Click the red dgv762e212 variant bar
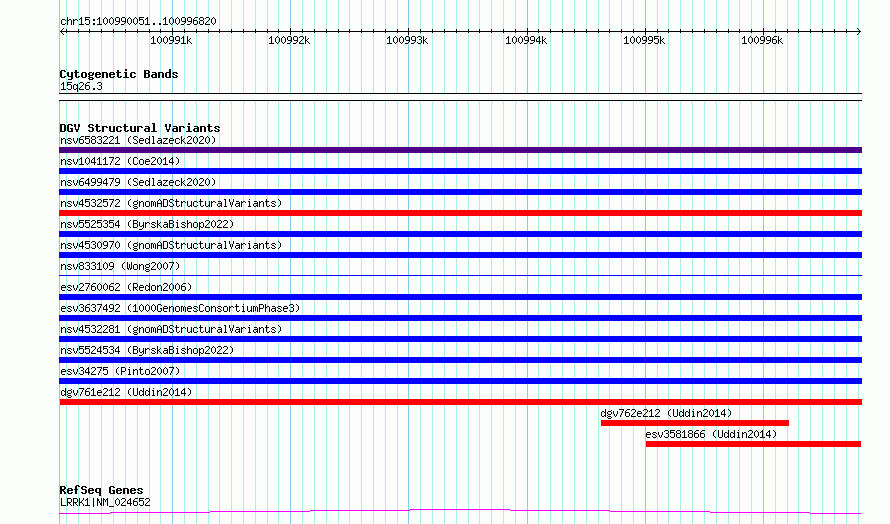 coord(695,423)
